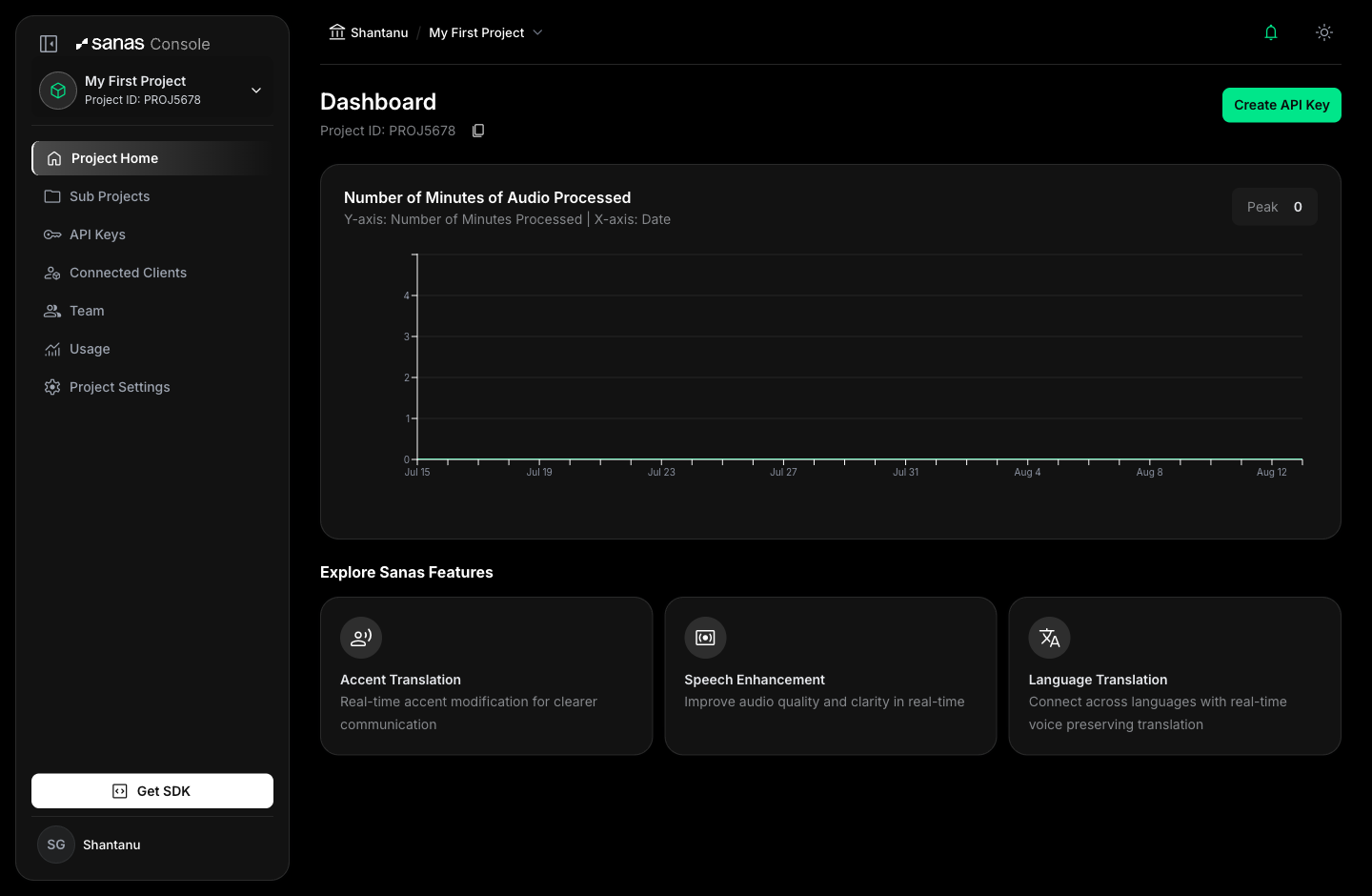The image size is (1372, 896).
Task: Open notifications bell
Action: click(1271, 32)
